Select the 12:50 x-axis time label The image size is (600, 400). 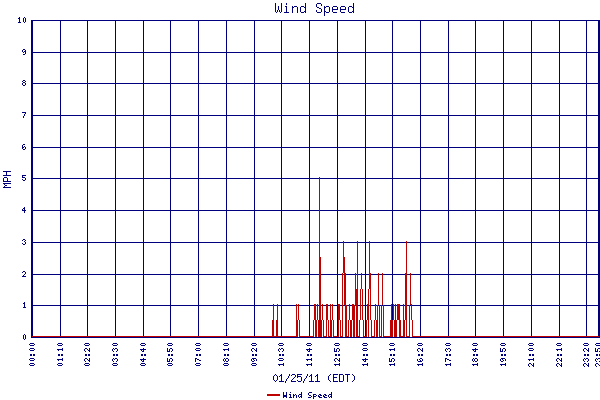pyautogui.click(x=338, y=355)
